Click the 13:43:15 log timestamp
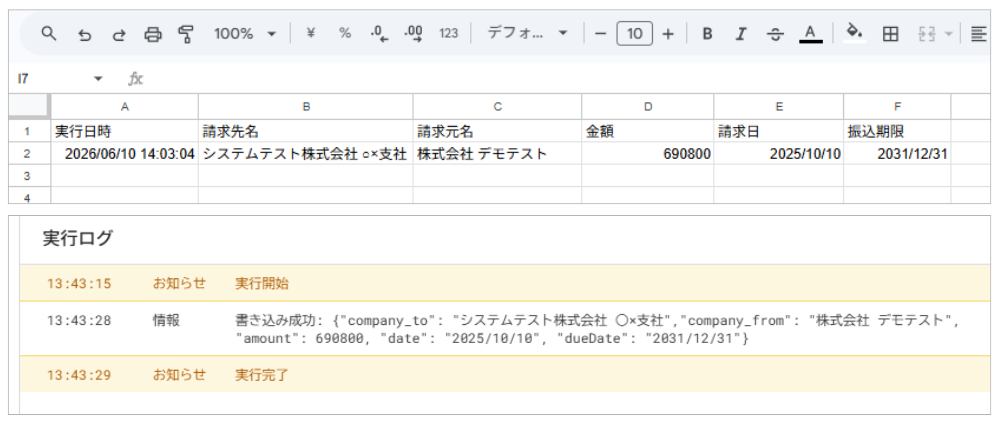 click(x=79, y=284)
